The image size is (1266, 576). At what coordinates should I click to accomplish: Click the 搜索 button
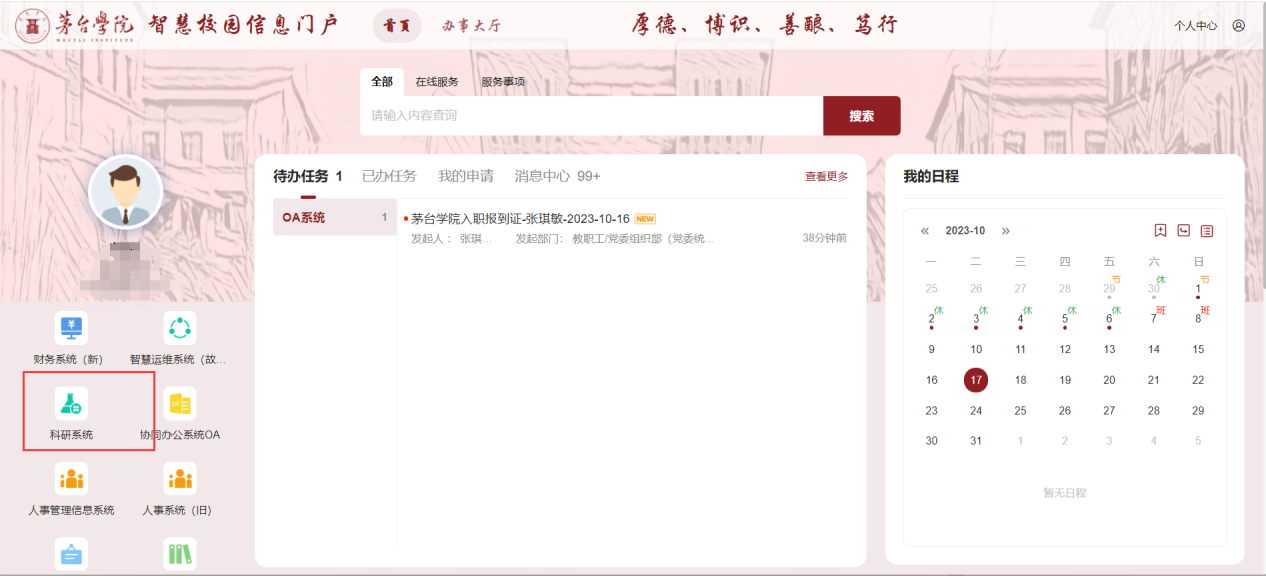(x=861, y=116)
